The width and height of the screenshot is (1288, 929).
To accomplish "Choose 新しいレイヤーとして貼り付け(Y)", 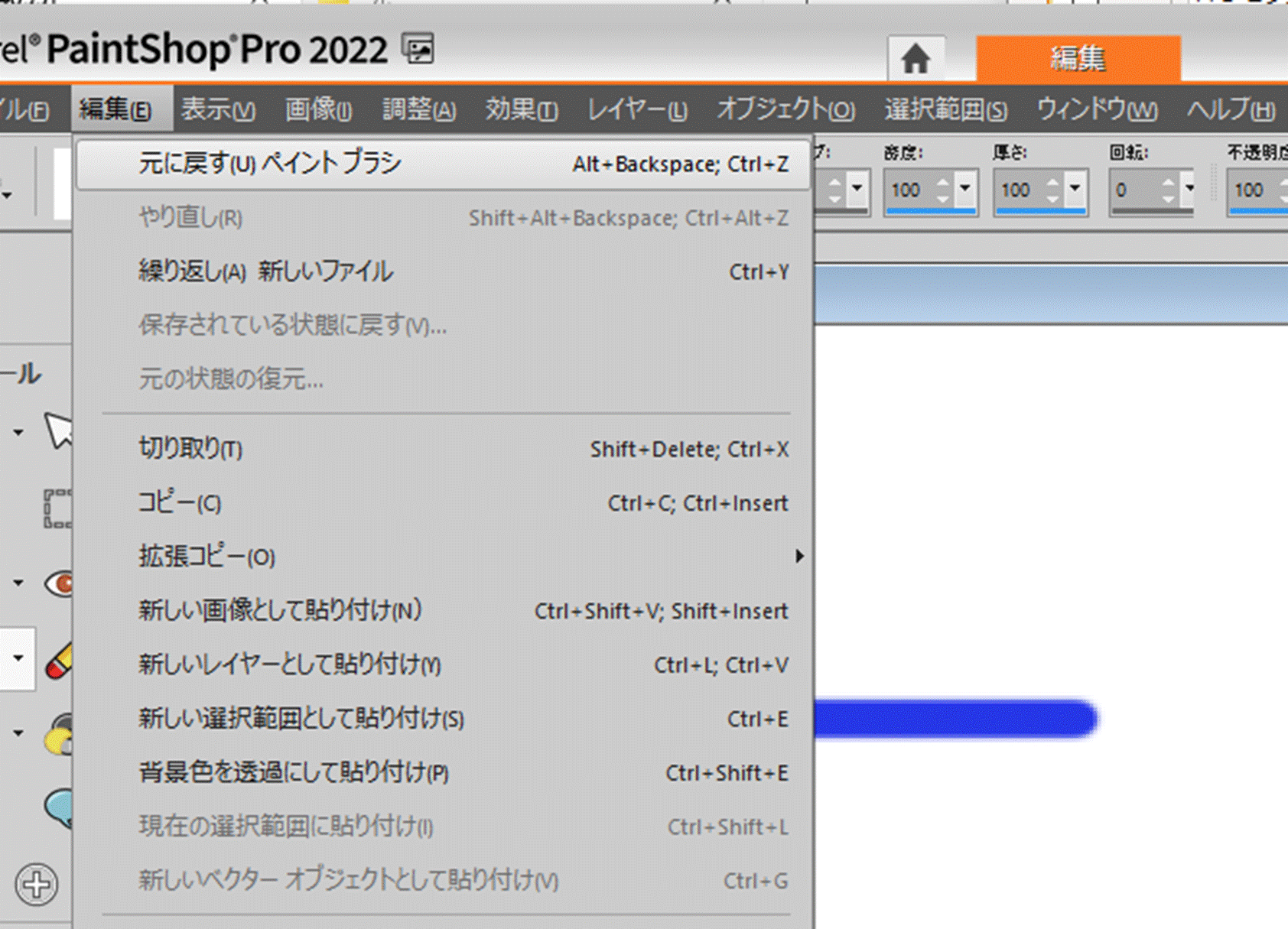I will coord(444,664).
